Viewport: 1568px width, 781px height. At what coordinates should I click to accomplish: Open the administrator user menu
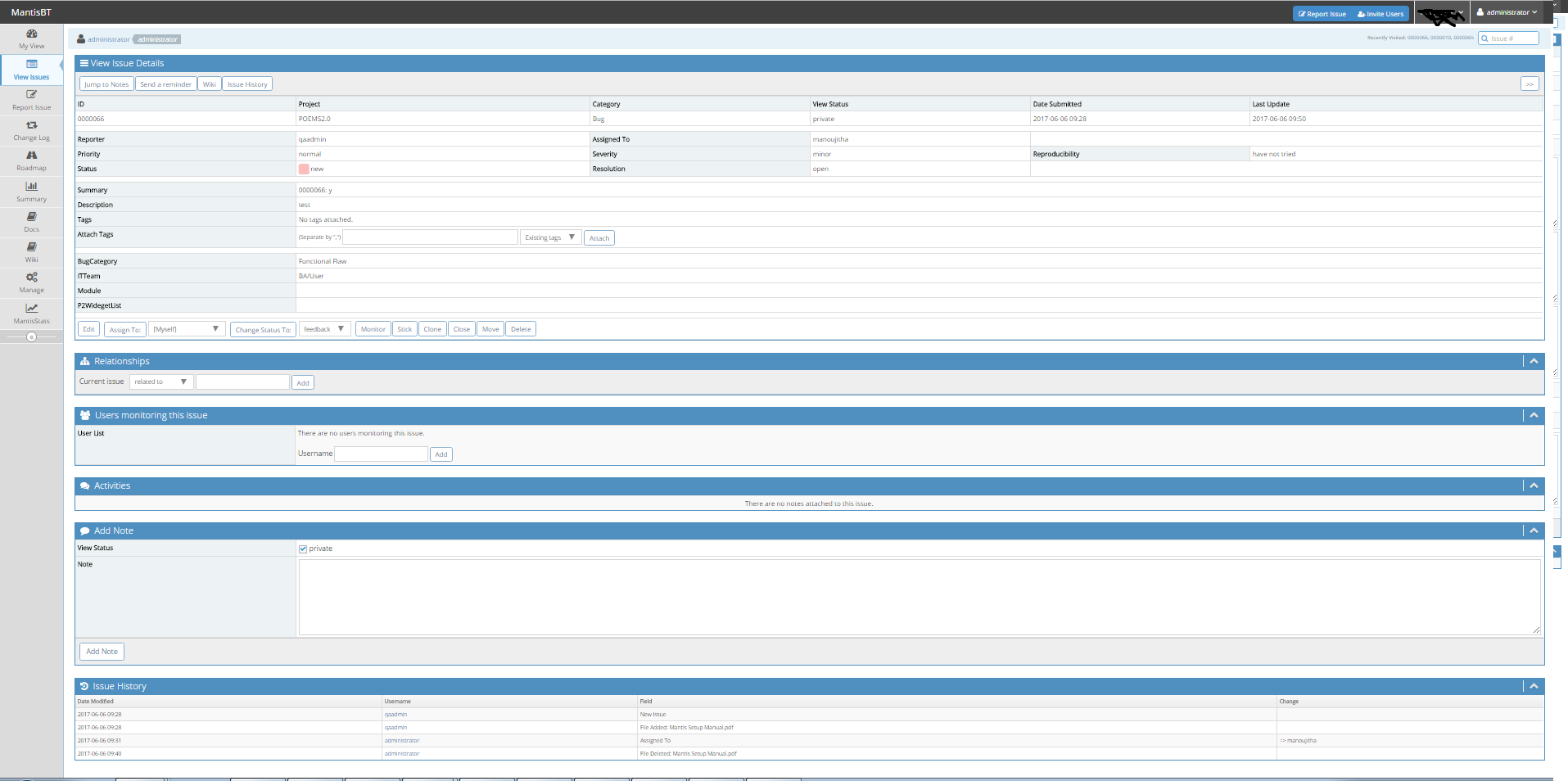click(1507, 12)
